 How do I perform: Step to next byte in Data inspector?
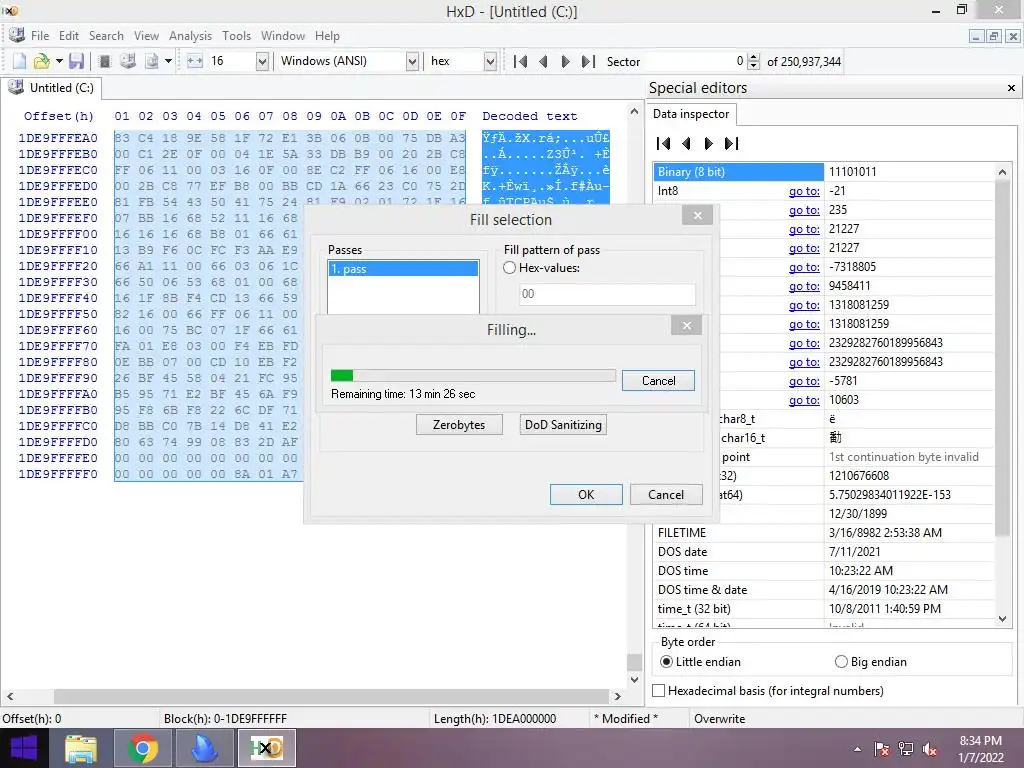(x=709, y=144)
